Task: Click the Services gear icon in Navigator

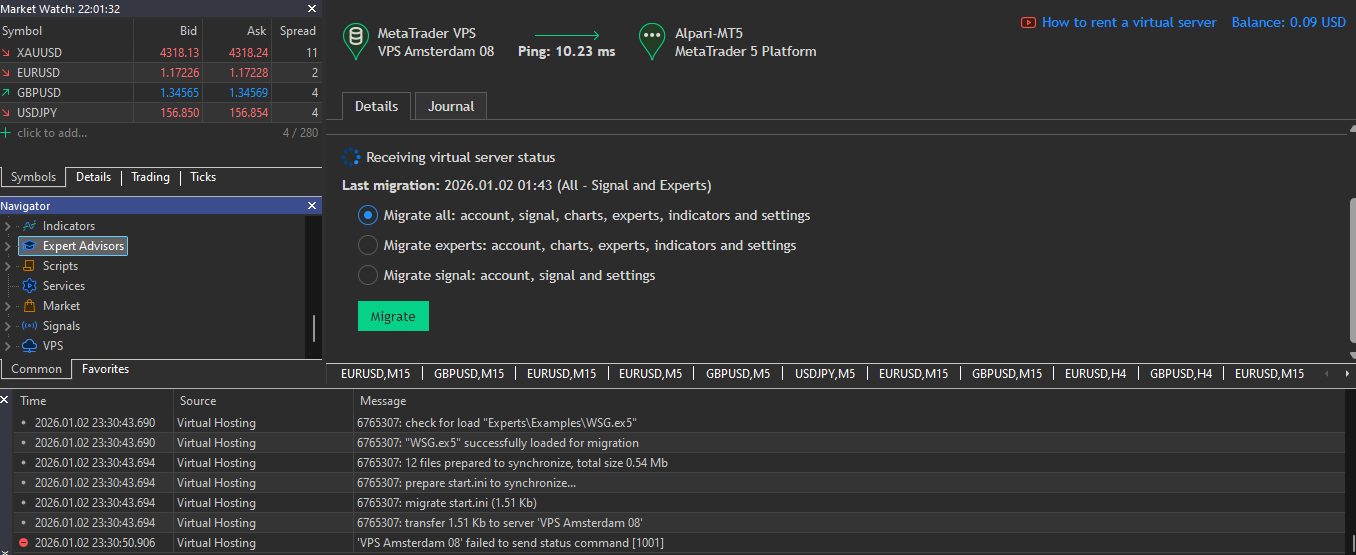Action: click(29, 286)
